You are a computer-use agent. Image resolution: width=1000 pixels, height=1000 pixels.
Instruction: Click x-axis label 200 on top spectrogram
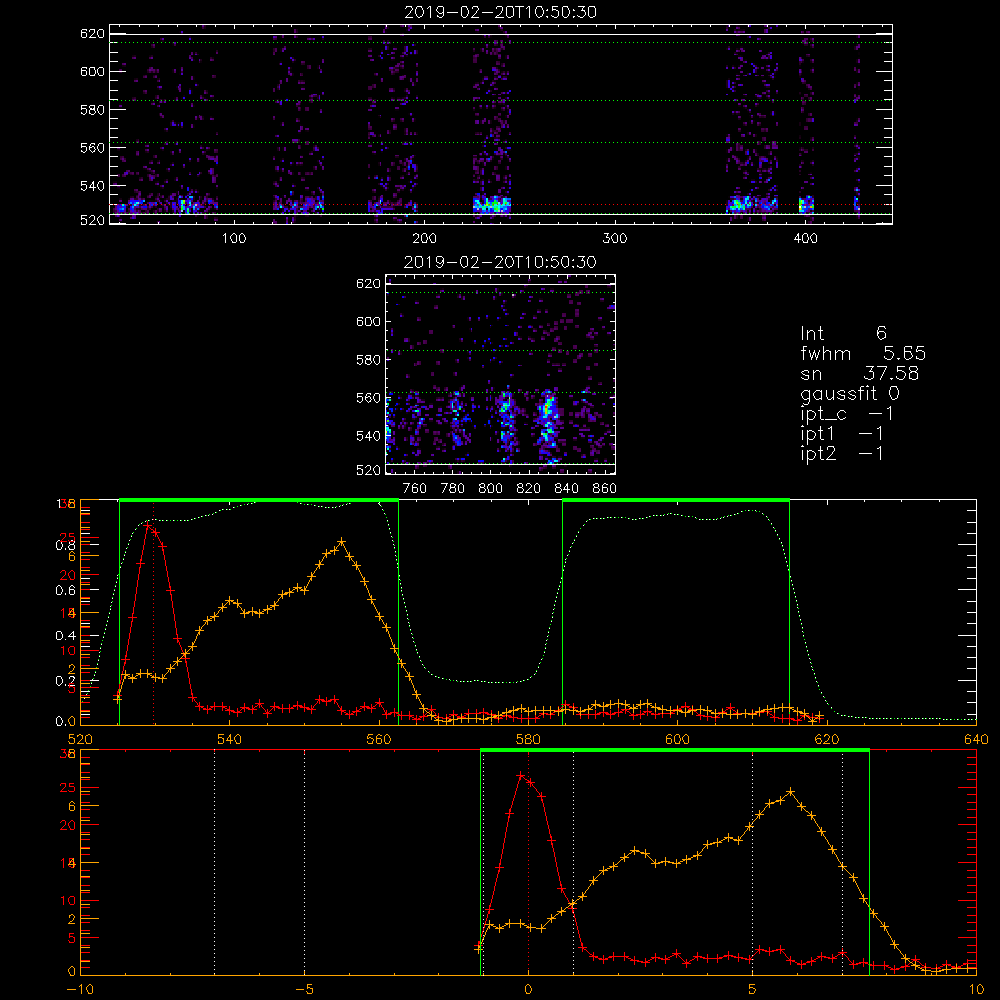click(x=424, y=239)
